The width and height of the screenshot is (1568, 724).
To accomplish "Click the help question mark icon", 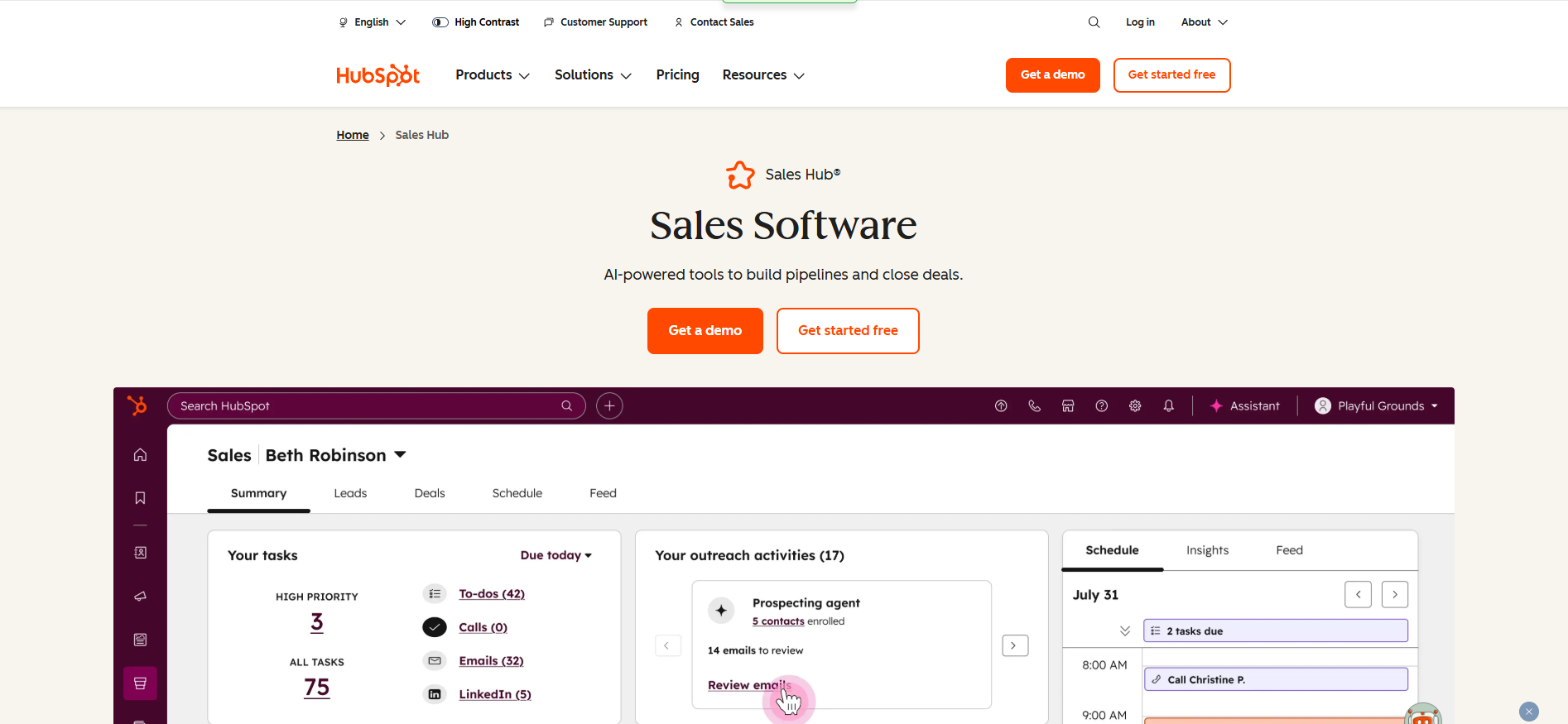I will [x=1101, y=405].
